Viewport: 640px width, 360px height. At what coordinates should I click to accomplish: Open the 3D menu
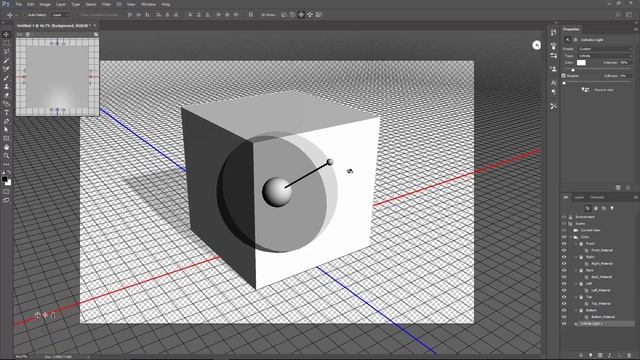119,4
